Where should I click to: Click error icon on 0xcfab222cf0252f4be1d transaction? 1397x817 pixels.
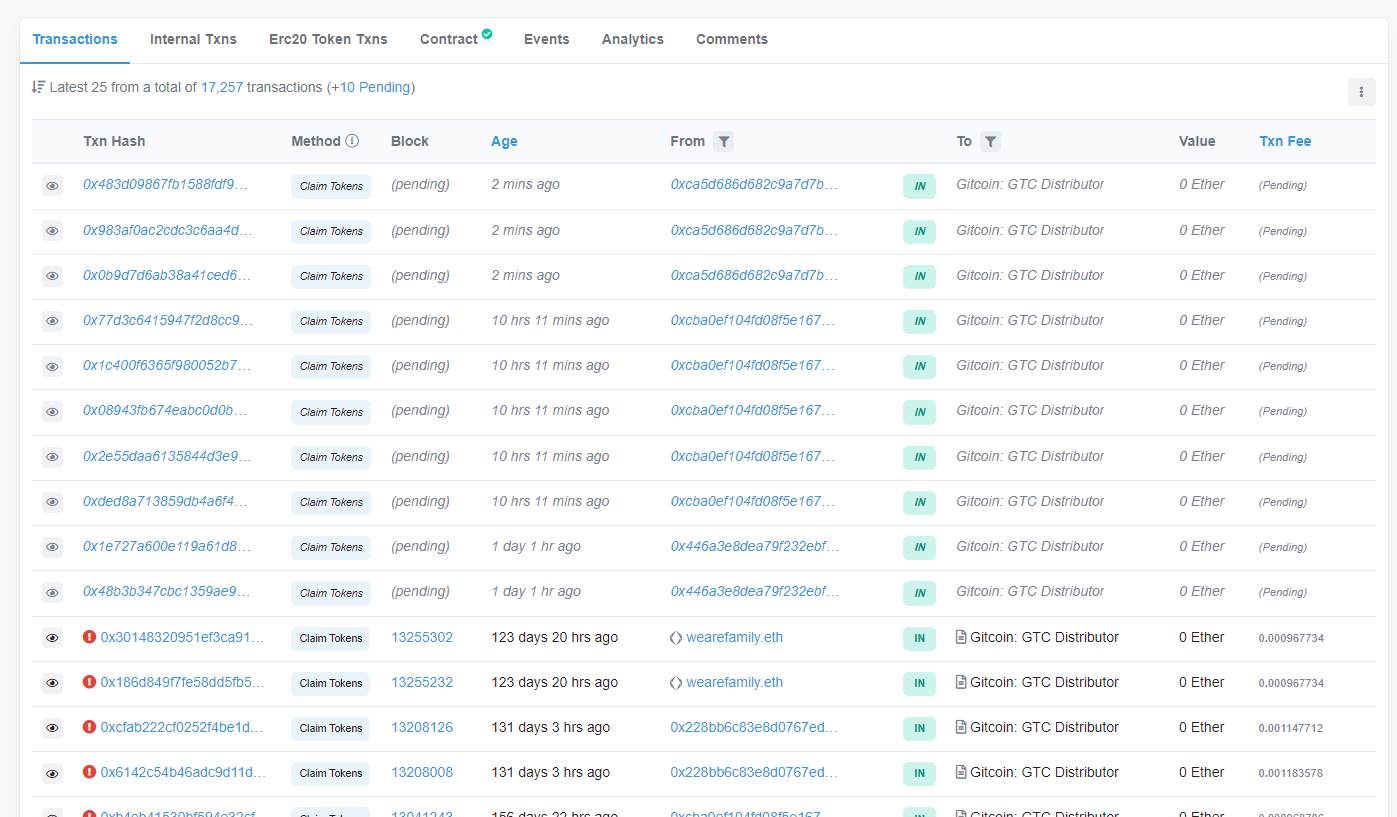tap(89, 727)
